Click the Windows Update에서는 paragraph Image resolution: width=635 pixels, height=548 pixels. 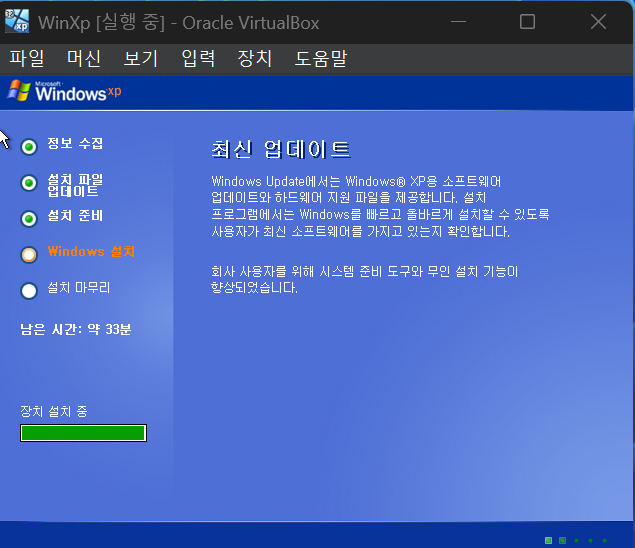click(380, 206)
